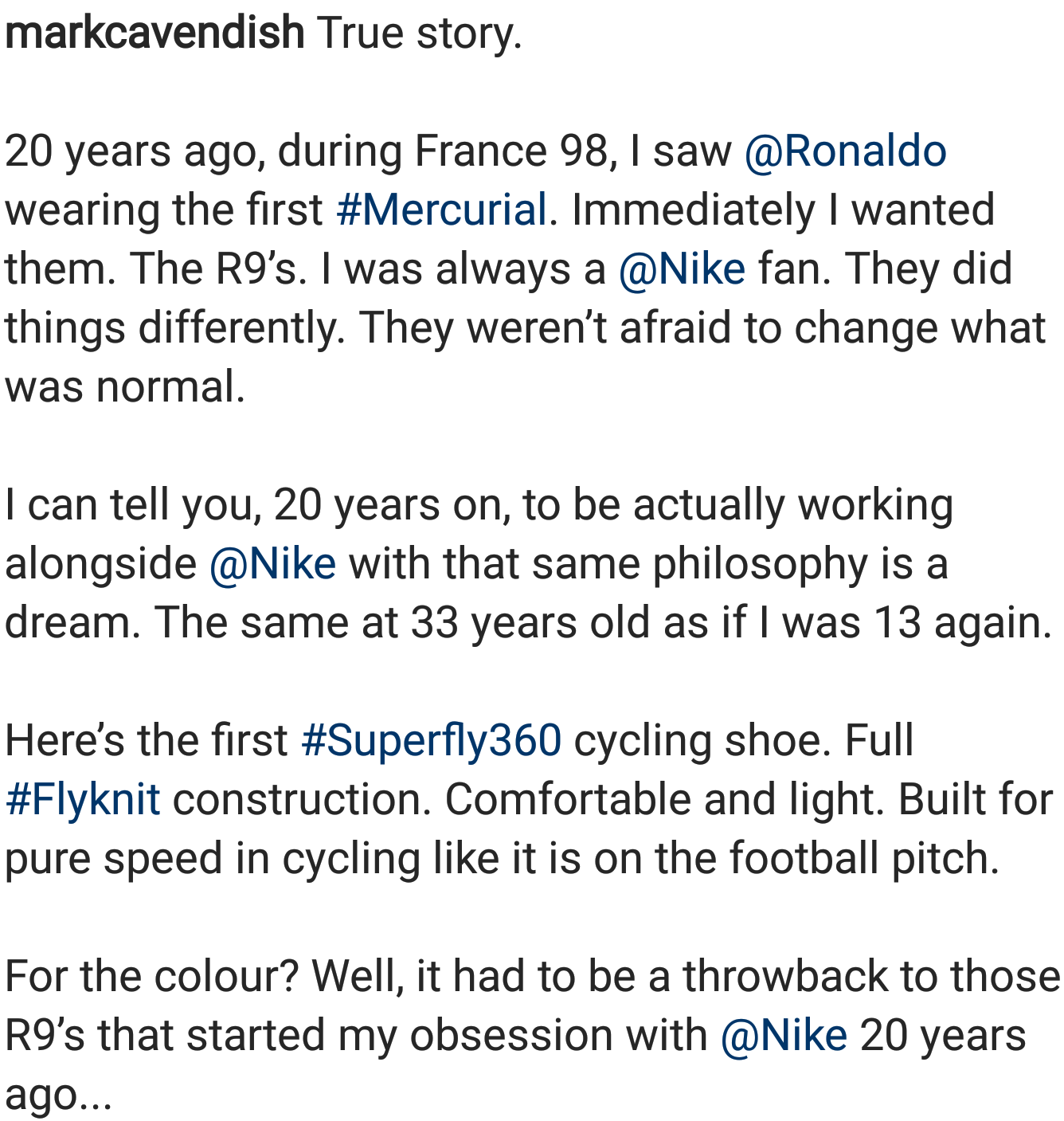Click the trailing 'ago...' ellipsis
This screenshot has height=1121, width=1064.
(x=59, y=1095)
